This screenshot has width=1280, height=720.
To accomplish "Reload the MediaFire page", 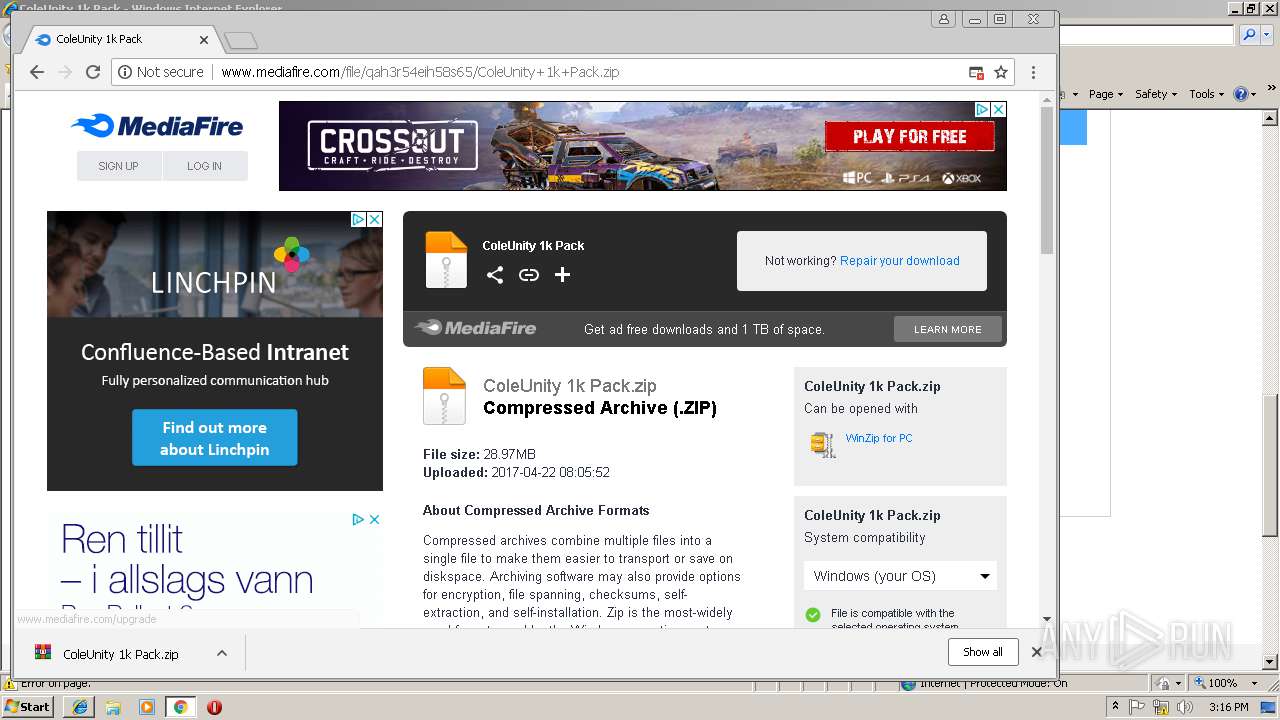I will click(93, 72).
